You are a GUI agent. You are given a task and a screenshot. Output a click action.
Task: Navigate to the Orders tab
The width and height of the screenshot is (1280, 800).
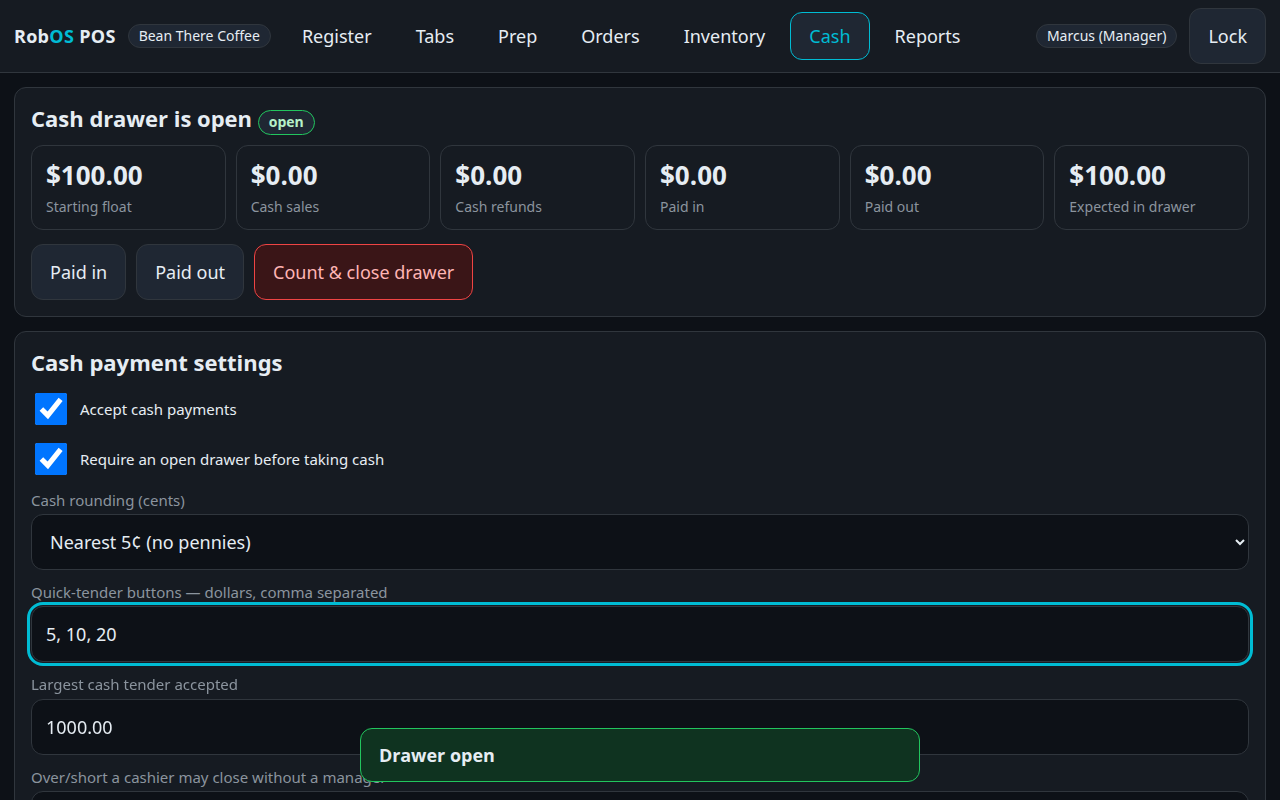click(x=610, y=36)
